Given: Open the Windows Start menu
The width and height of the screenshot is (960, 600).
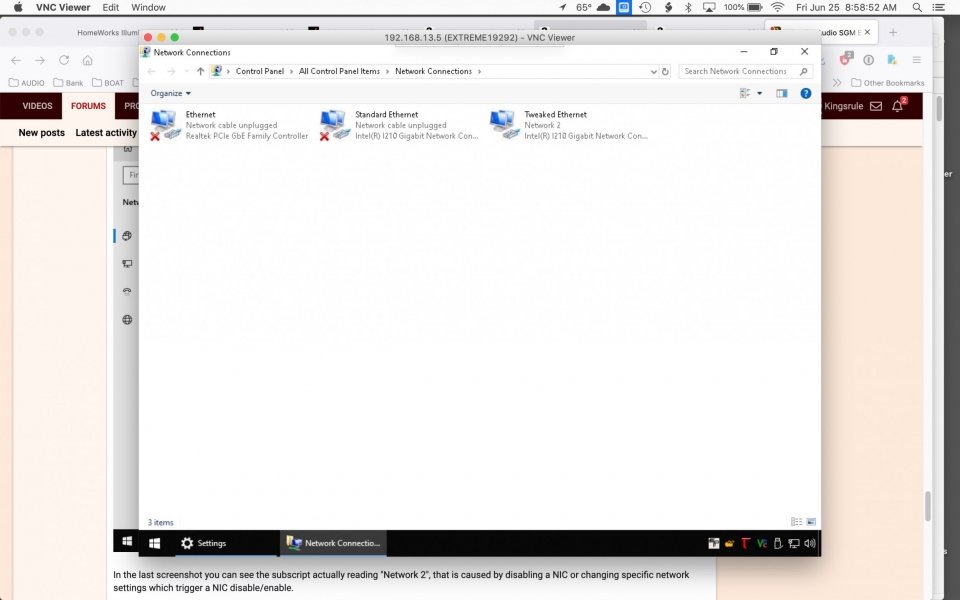Looking at the screenshot, I should click(x=155, y=543).
